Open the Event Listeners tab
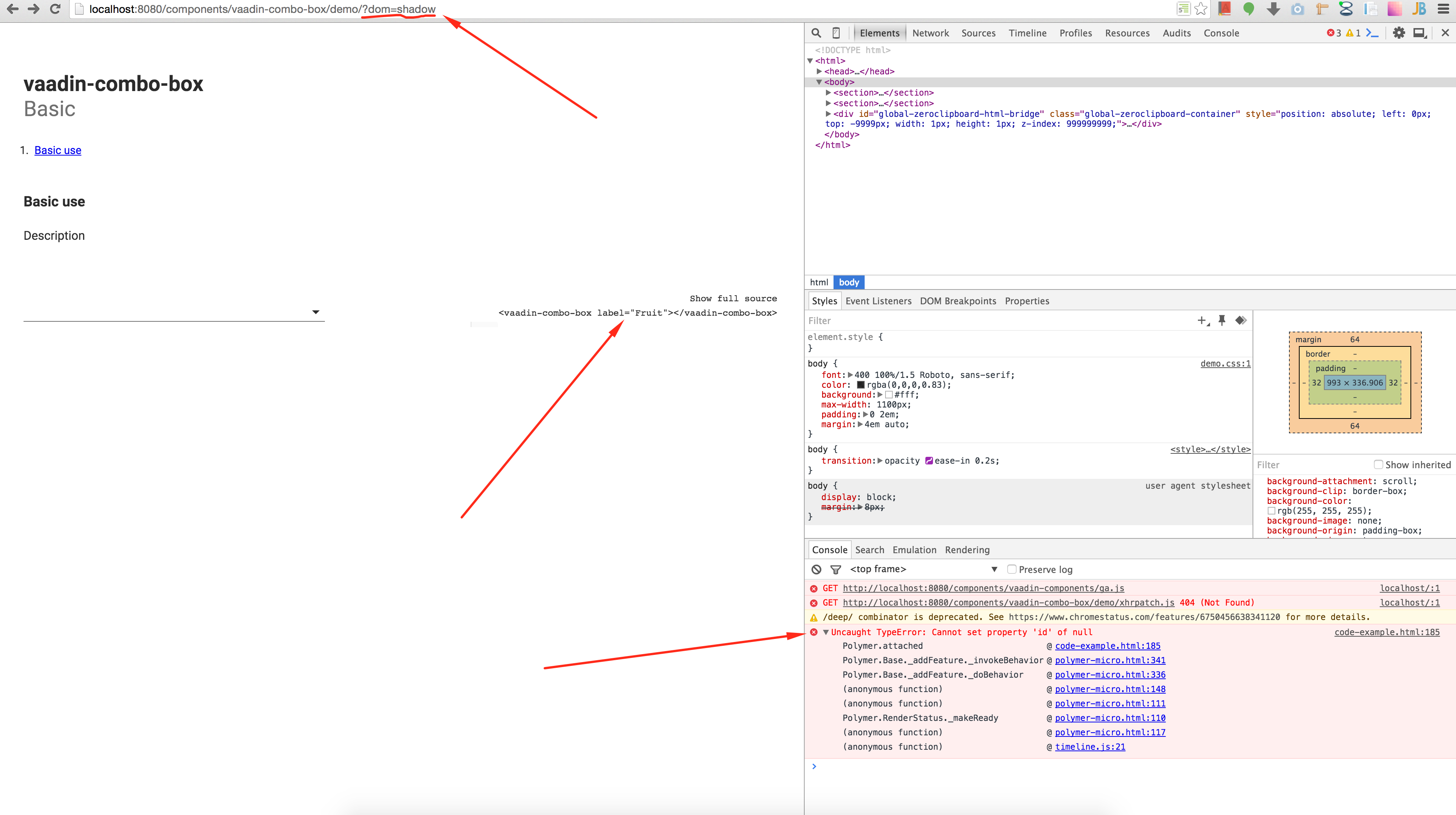This screenshot has width=1456, height=815. (x=878, y=301)
